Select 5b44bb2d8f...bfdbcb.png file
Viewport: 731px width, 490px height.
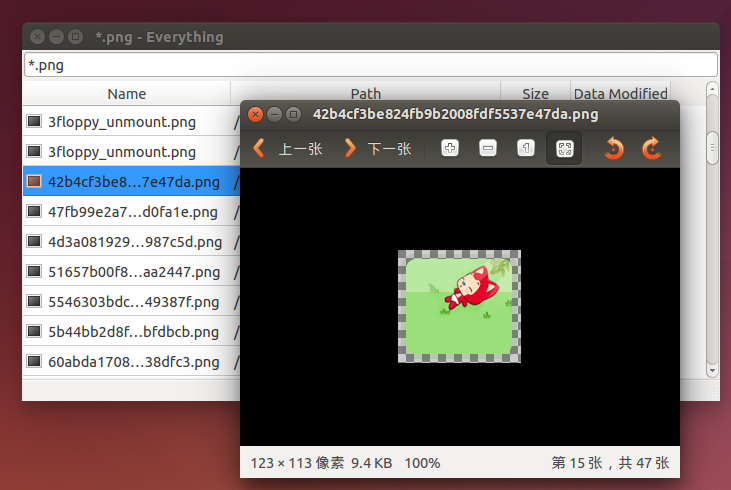[131, 331]
